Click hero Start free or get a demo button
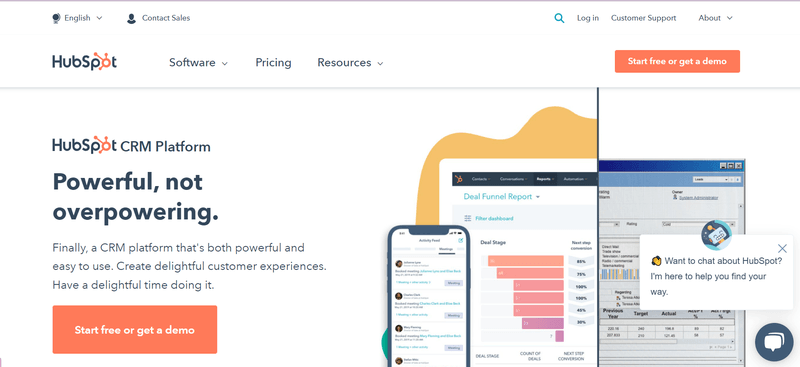 tap(135, 330)
